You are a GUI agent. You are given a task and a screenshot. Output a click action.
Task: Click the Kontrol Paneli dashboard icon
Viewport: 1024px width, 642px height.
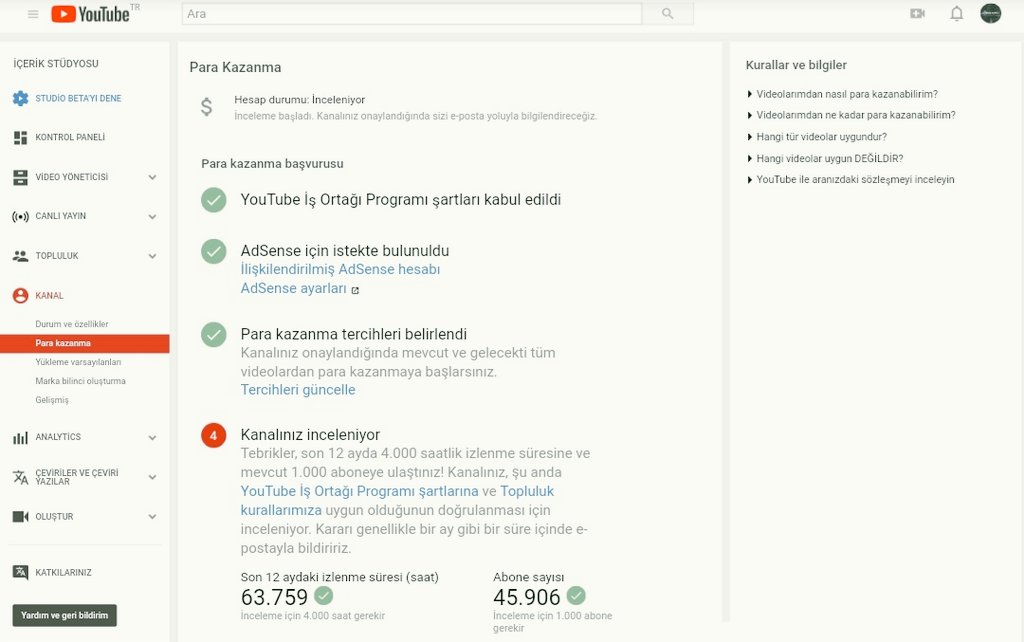[x=20, y=137]
